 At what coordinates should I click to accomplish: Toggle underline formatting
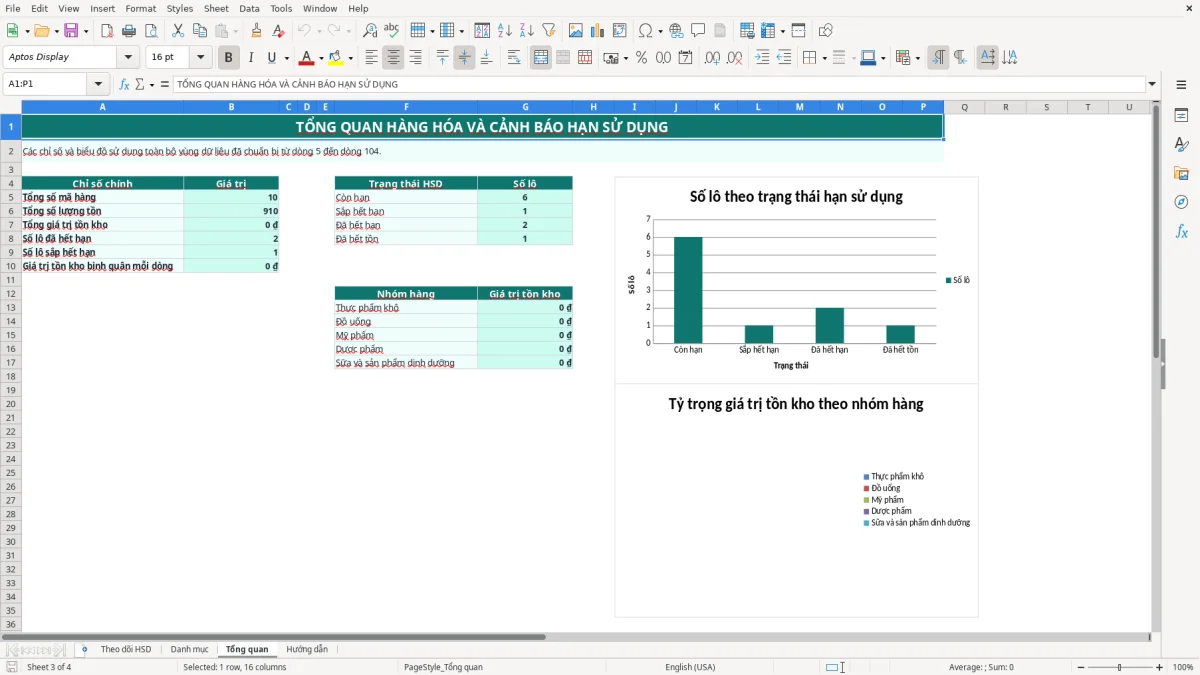(x=271, y=58)
